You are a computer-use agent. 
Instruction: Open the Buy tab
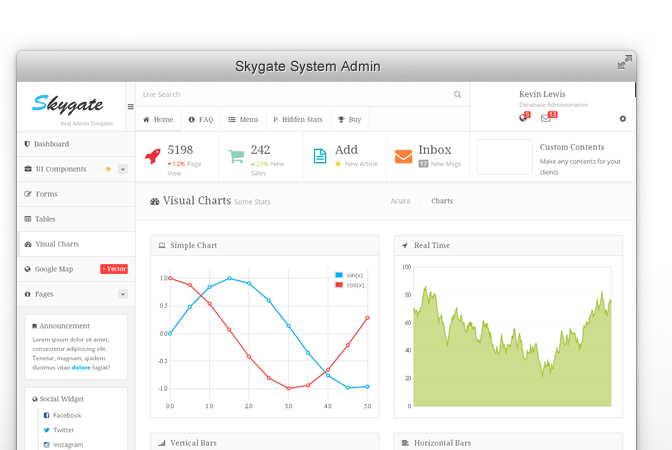click(x=350, y=120)
